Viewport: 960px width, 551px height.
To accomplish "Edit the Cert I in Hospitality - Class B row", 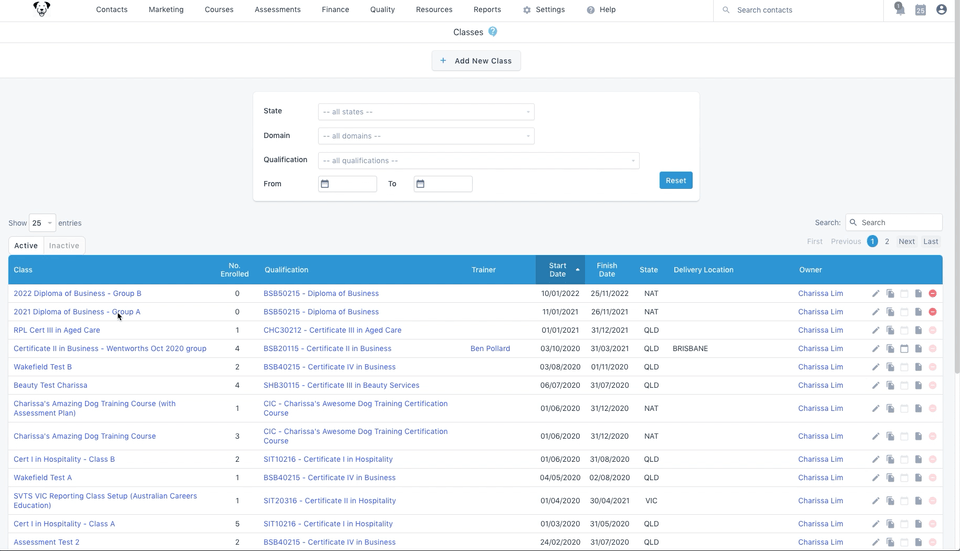I will 876,459.
